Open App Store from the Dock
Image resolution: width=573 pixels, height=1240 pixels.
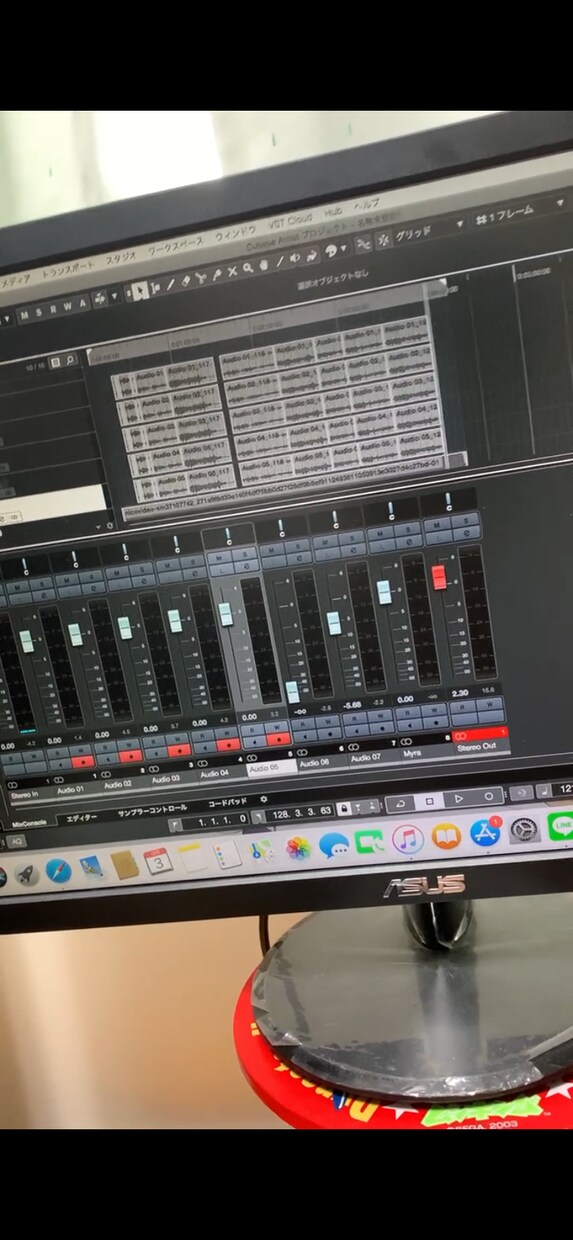pos(485,832)
